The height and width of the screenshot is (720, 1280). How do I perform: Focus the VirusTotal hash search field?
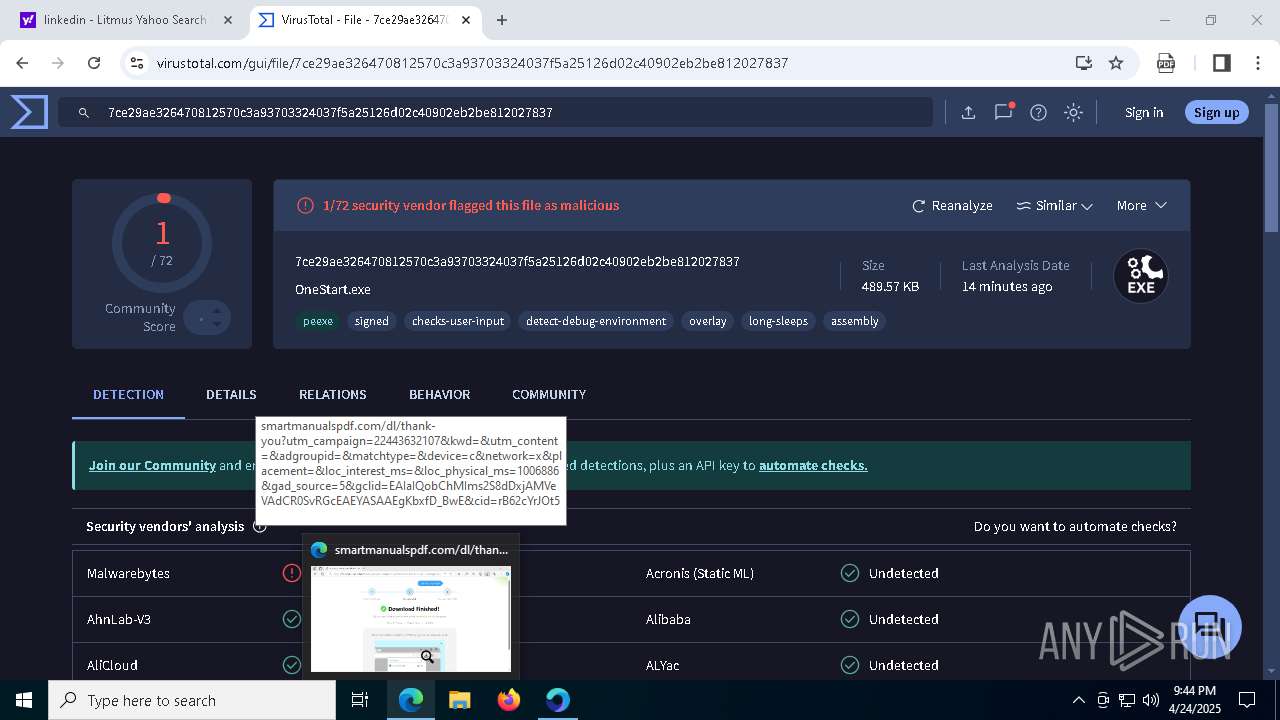click(x=494, y=113)
